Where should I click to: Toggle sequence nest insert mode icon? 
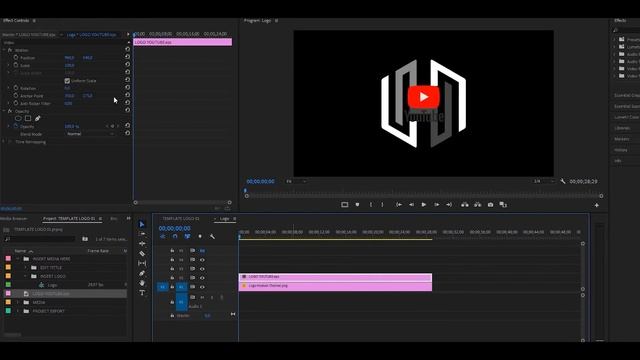tap(163, 236)
